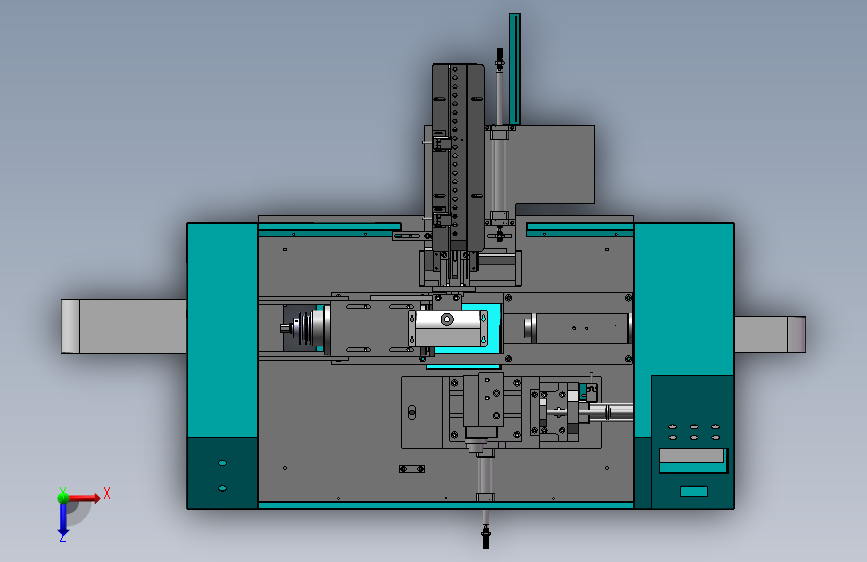
Task: Select the black cylinder fitting at bottom
Action: click(x=486, y=537)
